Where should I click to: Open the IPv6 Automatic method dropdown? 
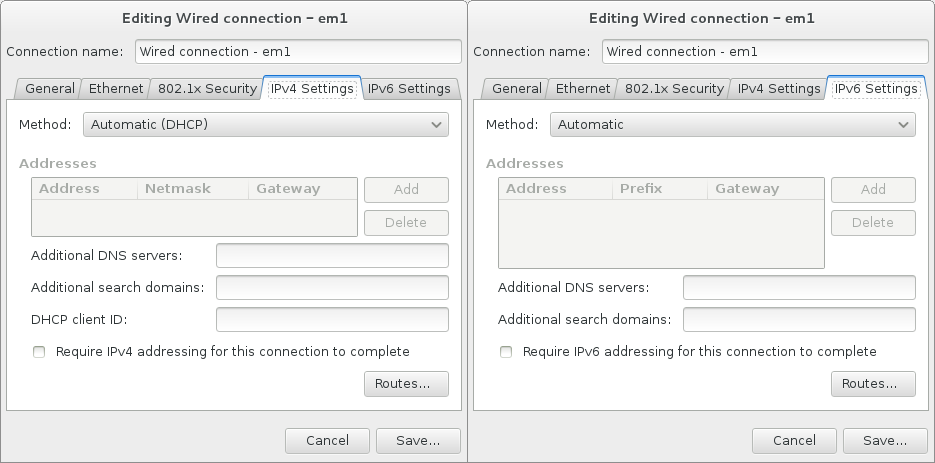[732, 125]
